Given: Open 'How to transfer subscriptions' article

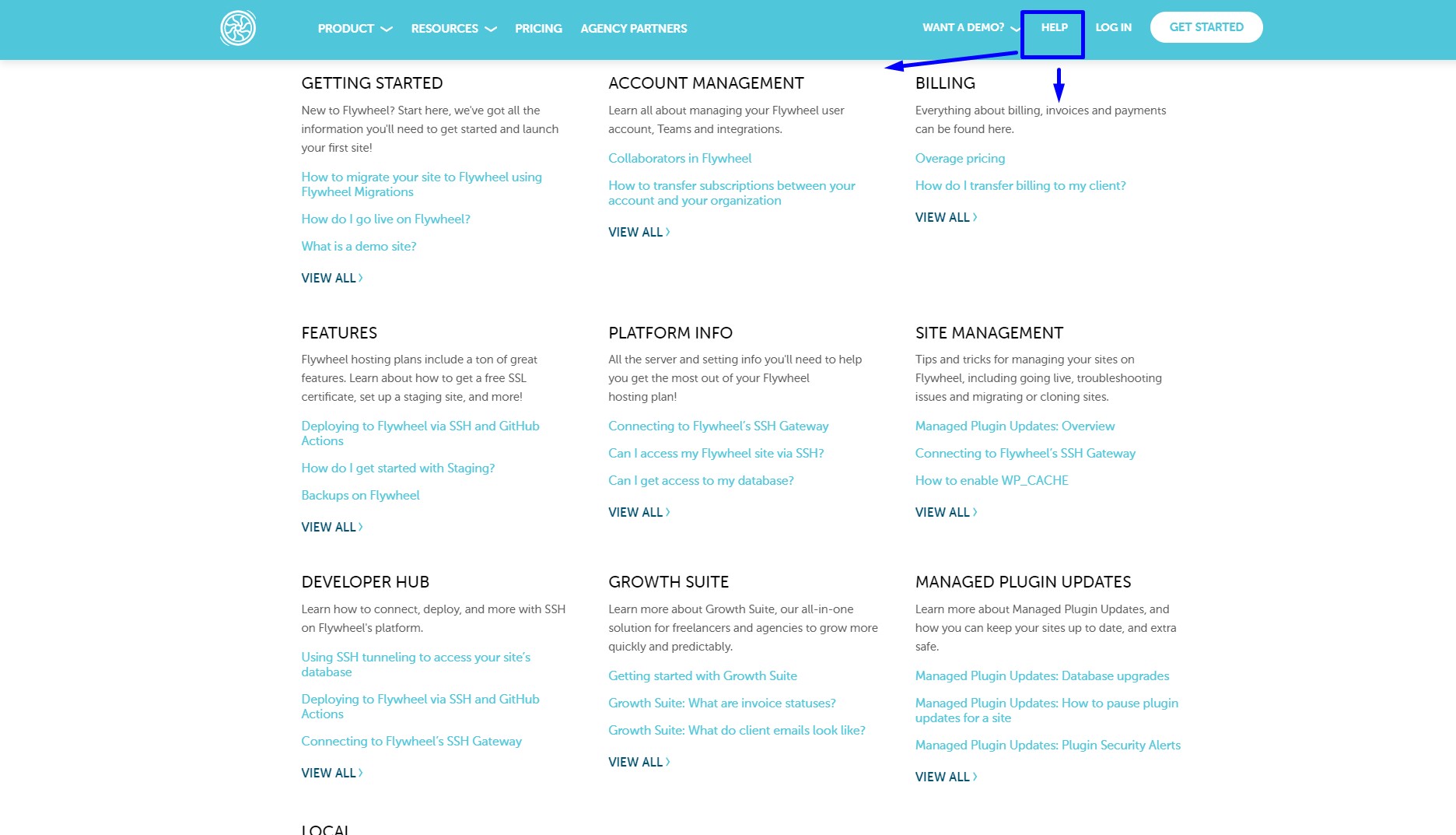Looking at the screenshot, I should click(732, 193).
